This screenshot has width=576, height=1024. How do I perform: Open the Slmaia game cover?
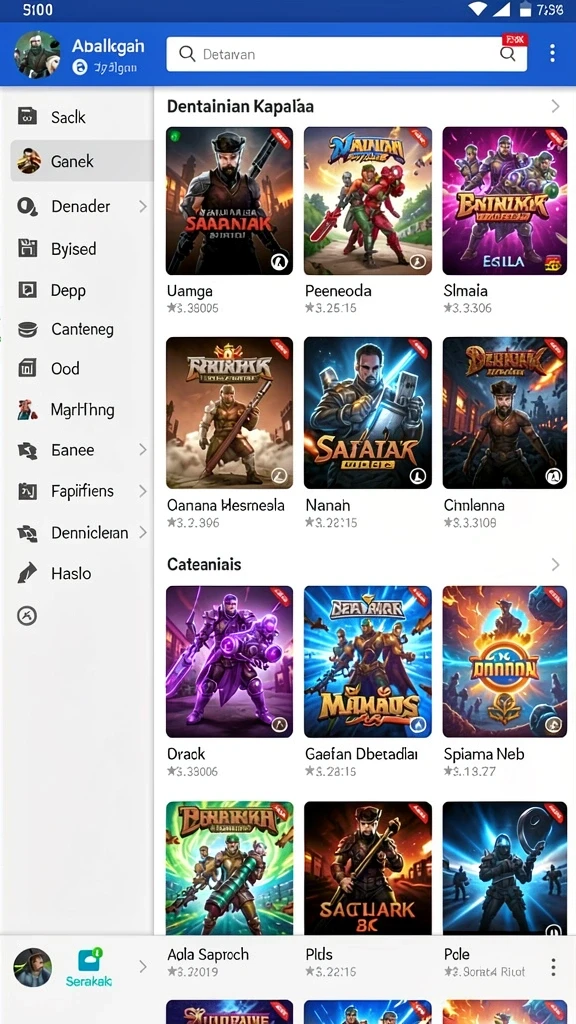click(x=505, y=201)
